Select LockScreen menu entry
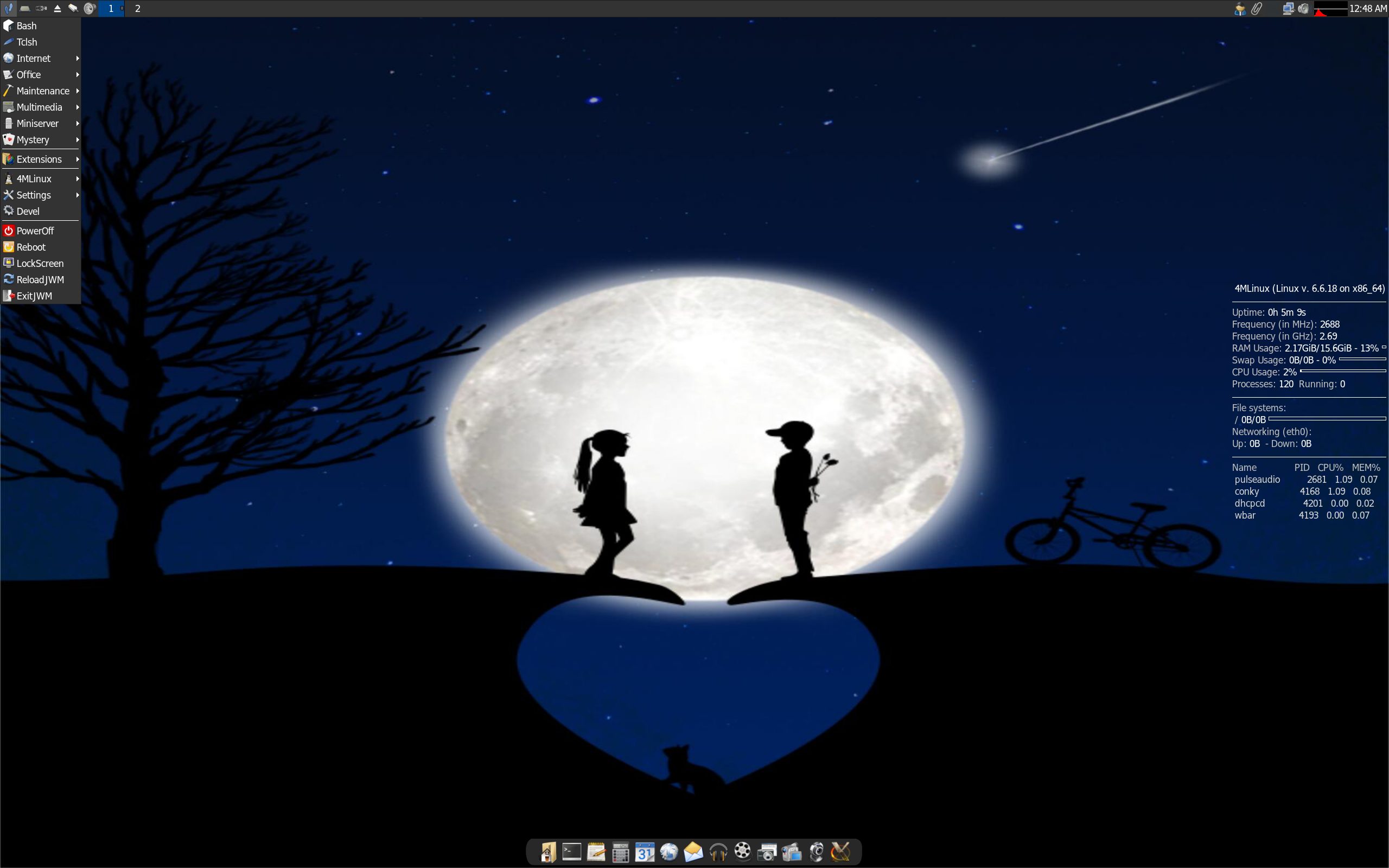This screenshot has height=868, width=1389. click(x=40, y=264)
